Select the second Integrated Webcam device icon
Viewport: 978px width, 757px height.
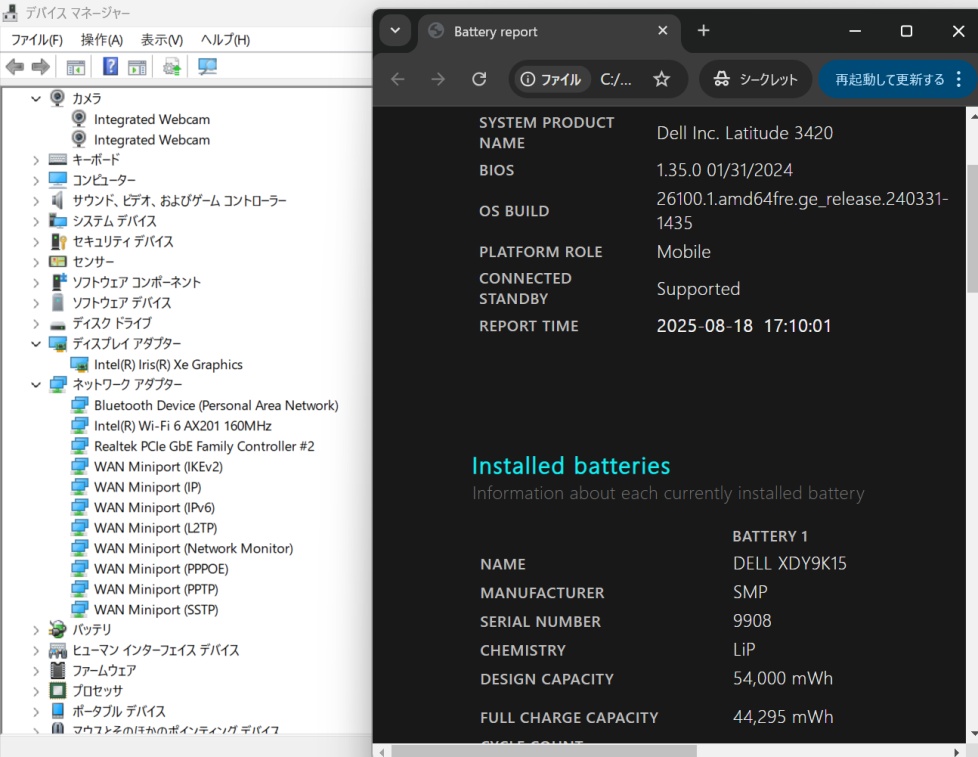pos(79,139)
